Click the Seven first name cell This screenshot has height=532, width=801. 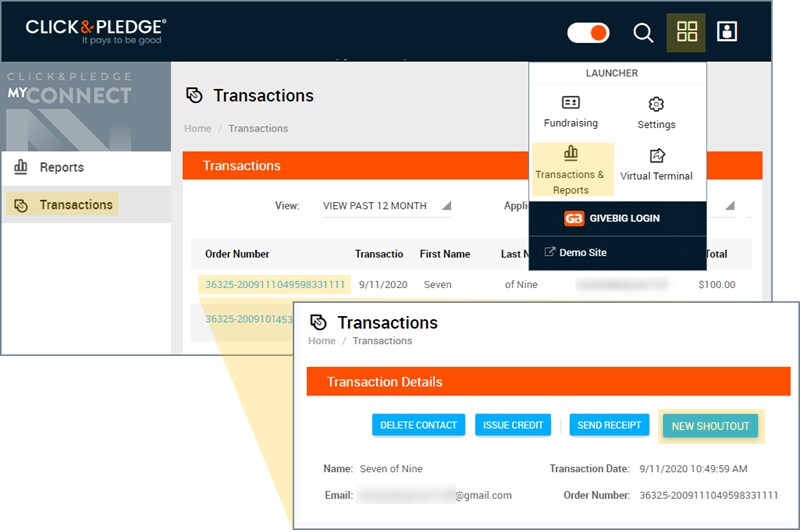tap(438, 285)
